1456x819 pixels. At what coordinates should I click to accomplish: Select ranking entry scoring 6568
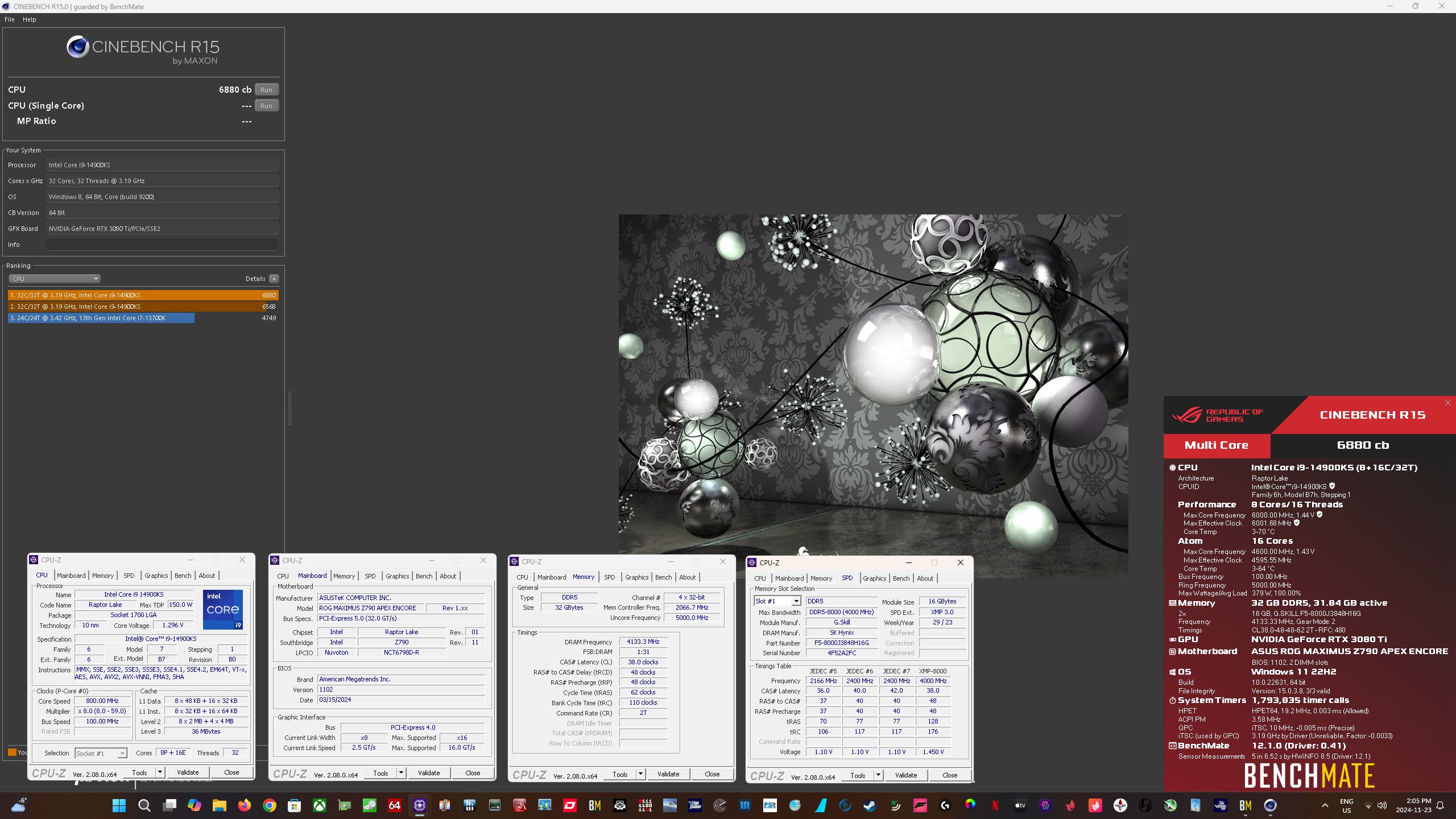143,307
